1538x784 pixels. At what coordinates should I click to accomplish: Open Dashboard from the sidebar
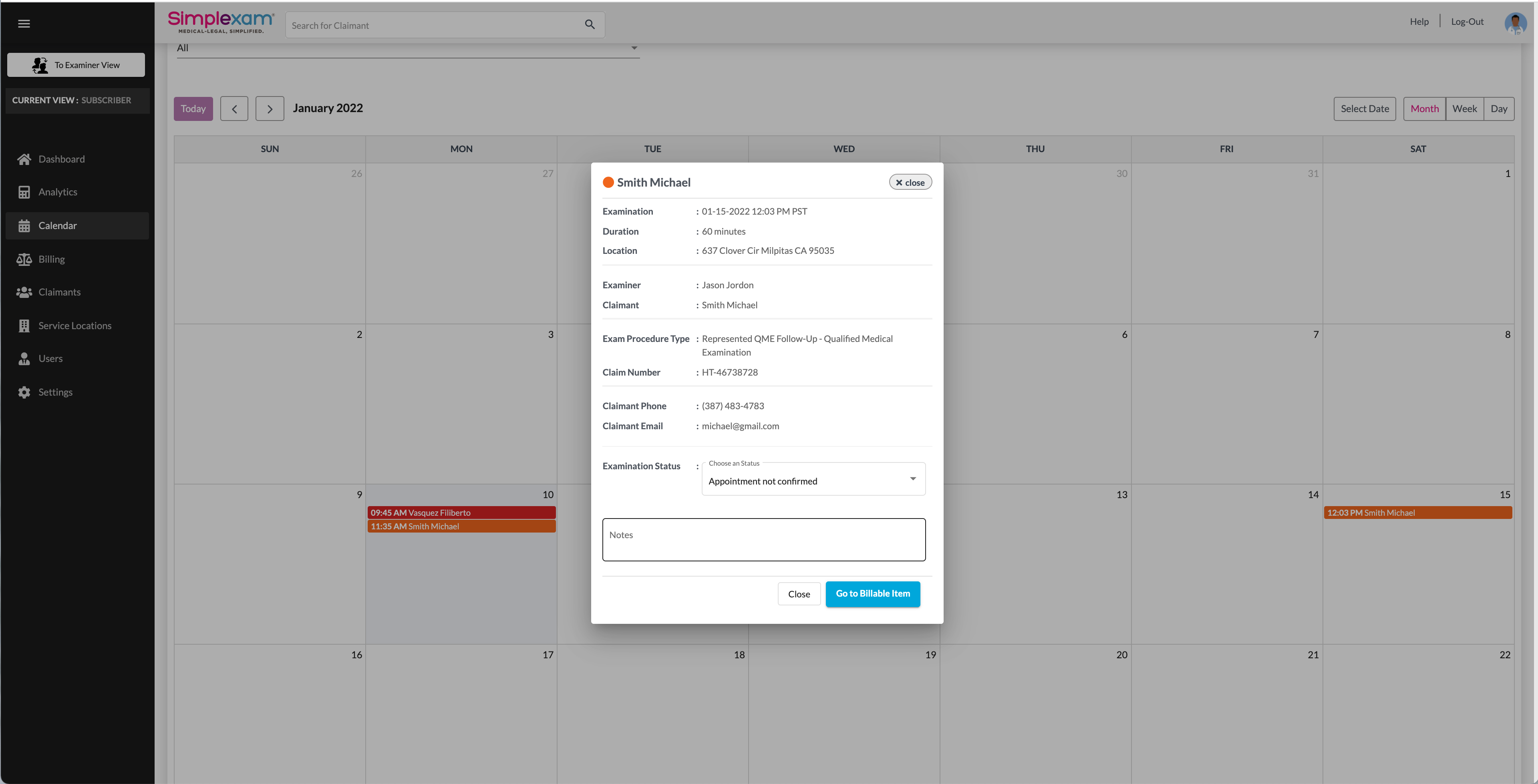(x=62, y=159)
